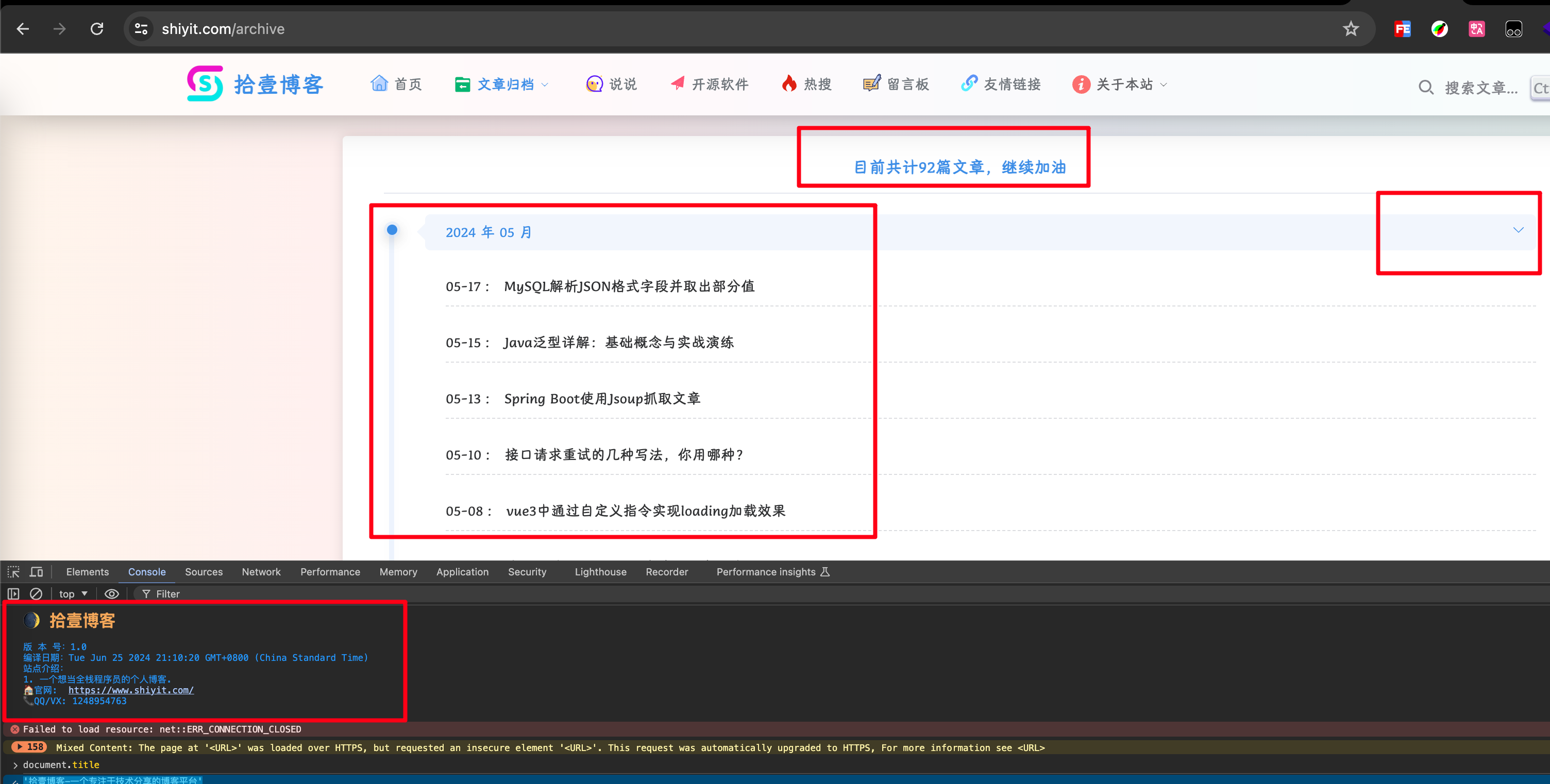Click the FE browser extension icon
The width and height of the screenshot is (1550, 784).
[x=1402, y=28]
